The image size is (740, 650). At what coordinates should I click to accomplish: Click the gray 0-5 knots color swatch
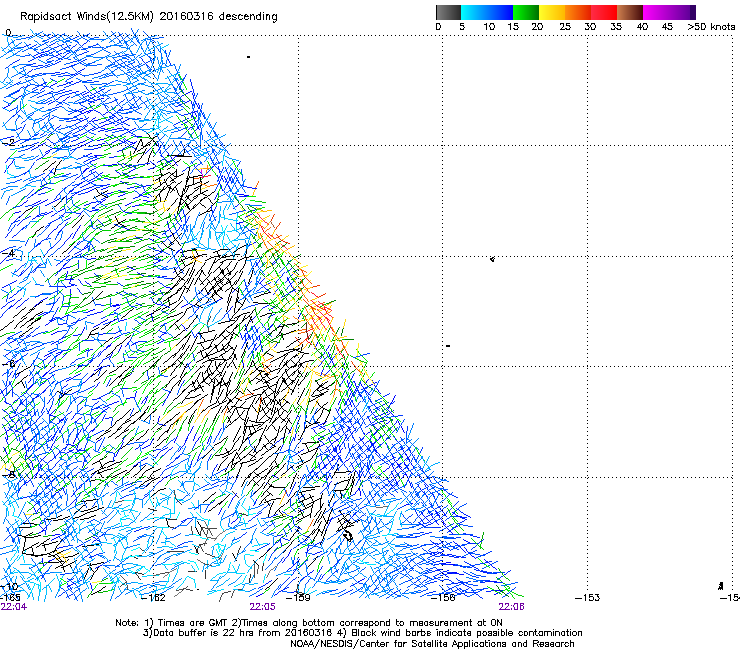point(448,12)
